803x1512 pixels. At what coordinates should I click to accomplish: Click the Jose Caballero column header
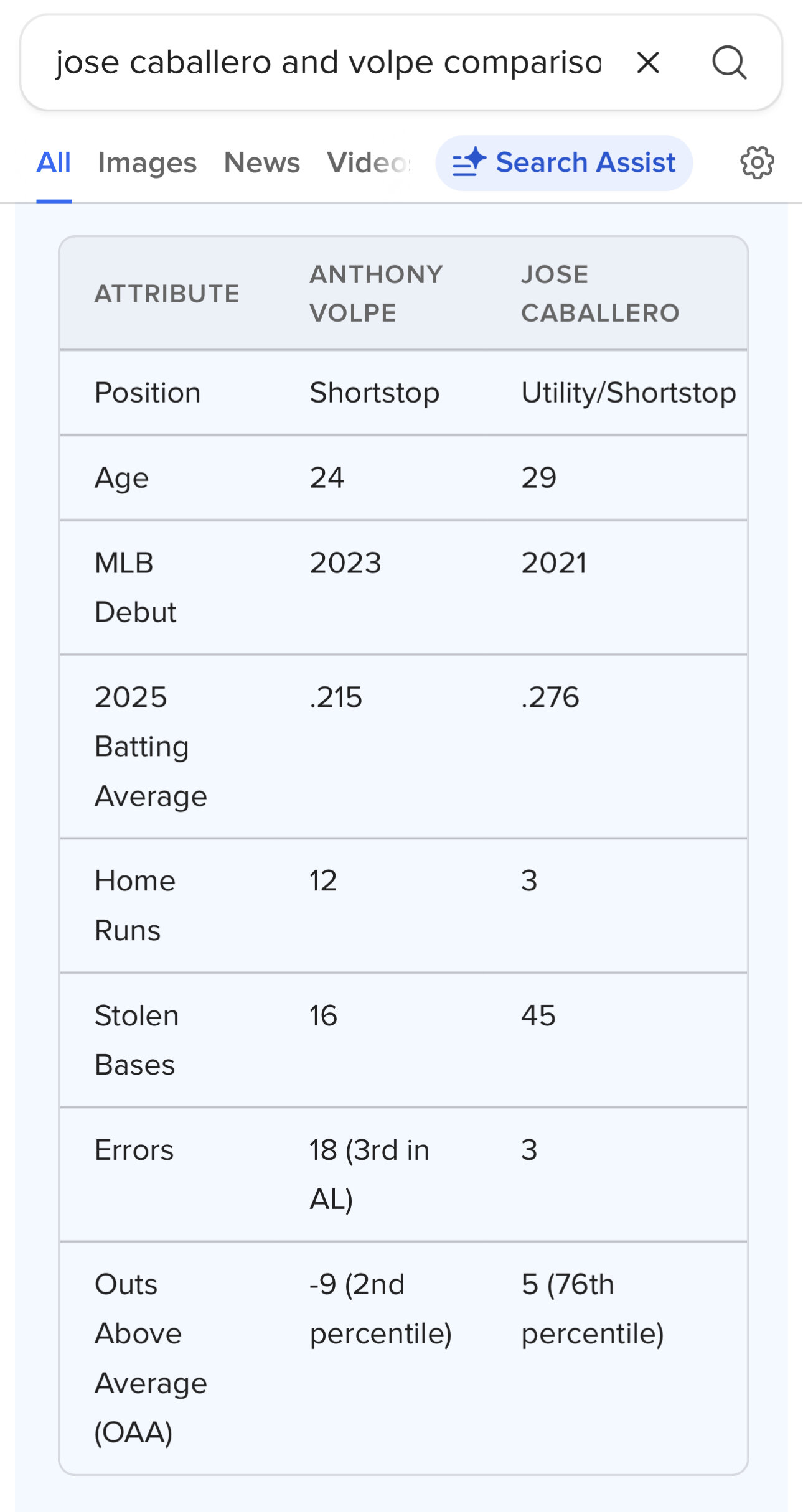click(600, 293)
